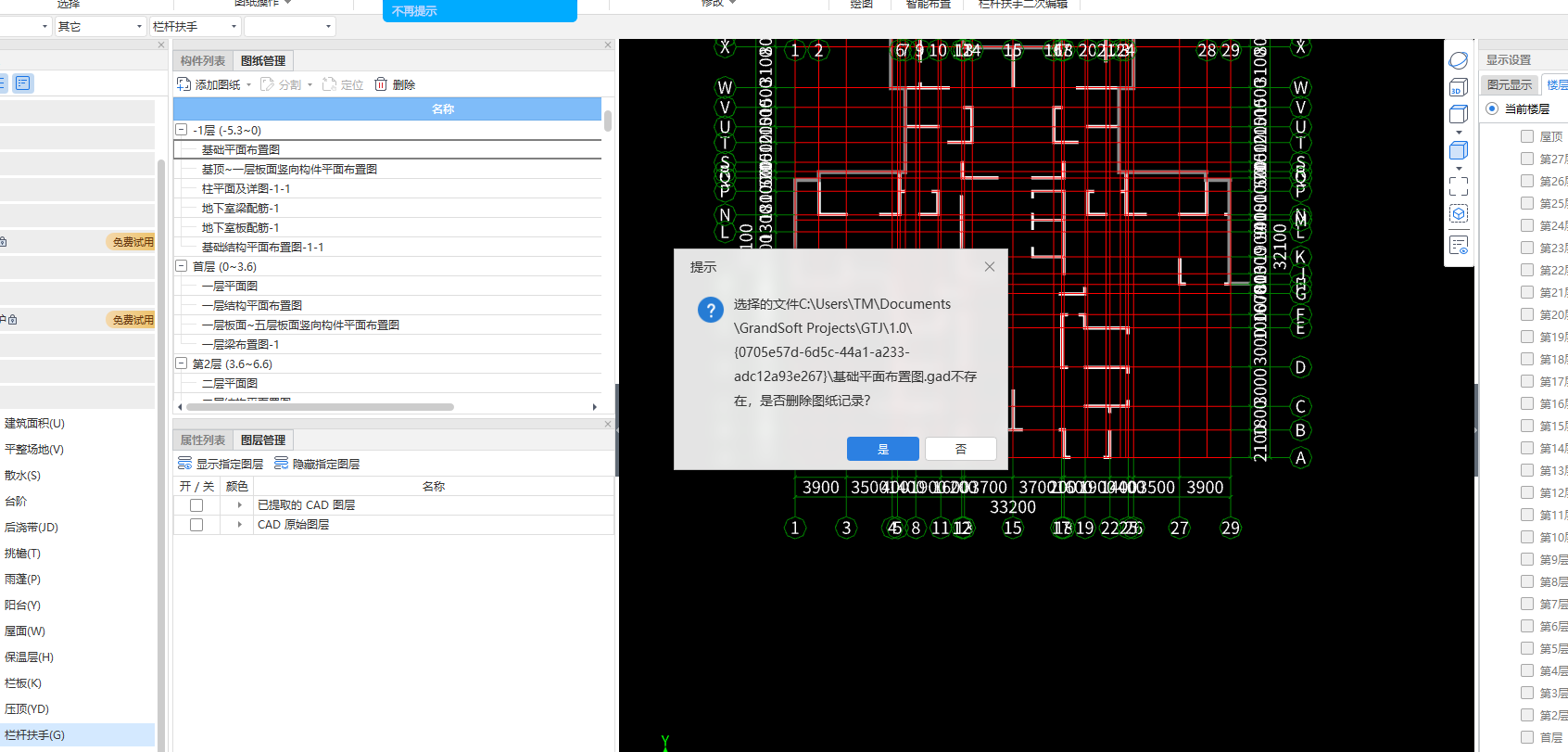Image resolution: width=1568 pixels, height=752 pixels.
Task: Click the 定位 locate drawing icon
Action: point(329,84)
